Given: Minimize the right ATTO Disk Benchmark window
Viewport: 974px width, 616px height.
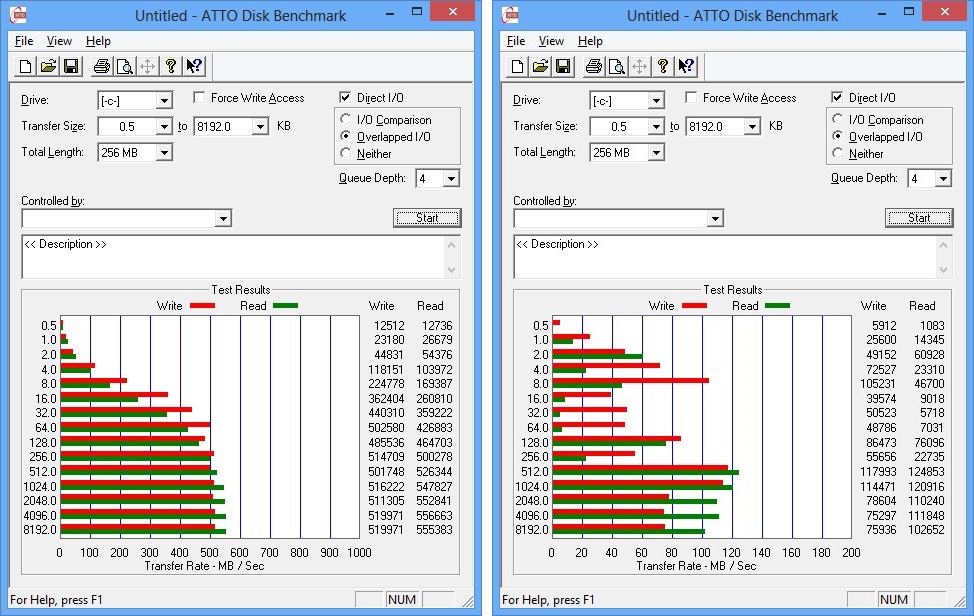Looking at the screenshot, I should 882,13.
